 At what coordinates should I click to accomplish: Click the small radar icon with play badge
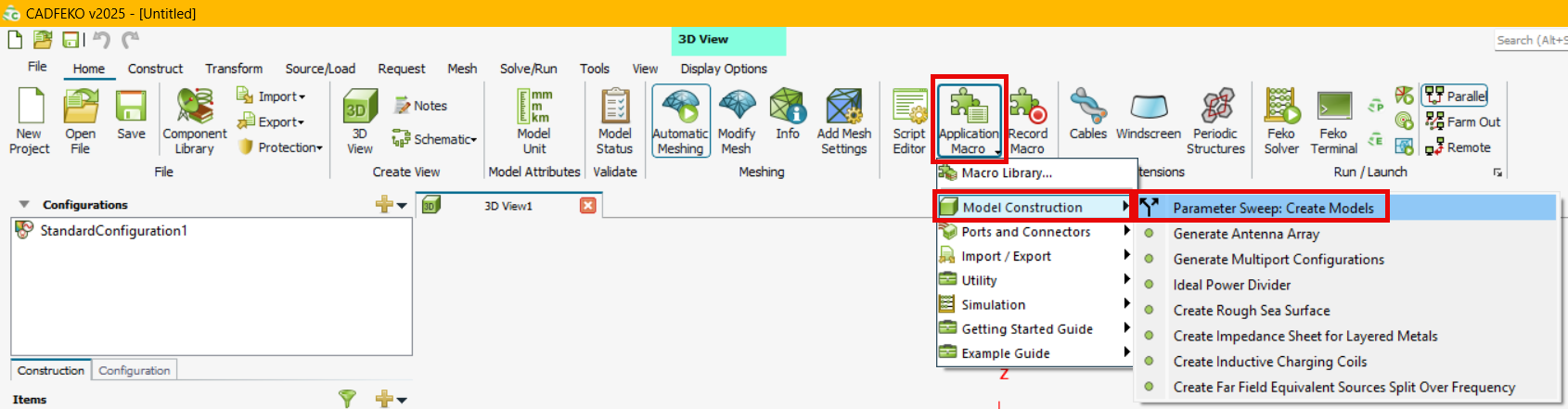click(1405, 121)
